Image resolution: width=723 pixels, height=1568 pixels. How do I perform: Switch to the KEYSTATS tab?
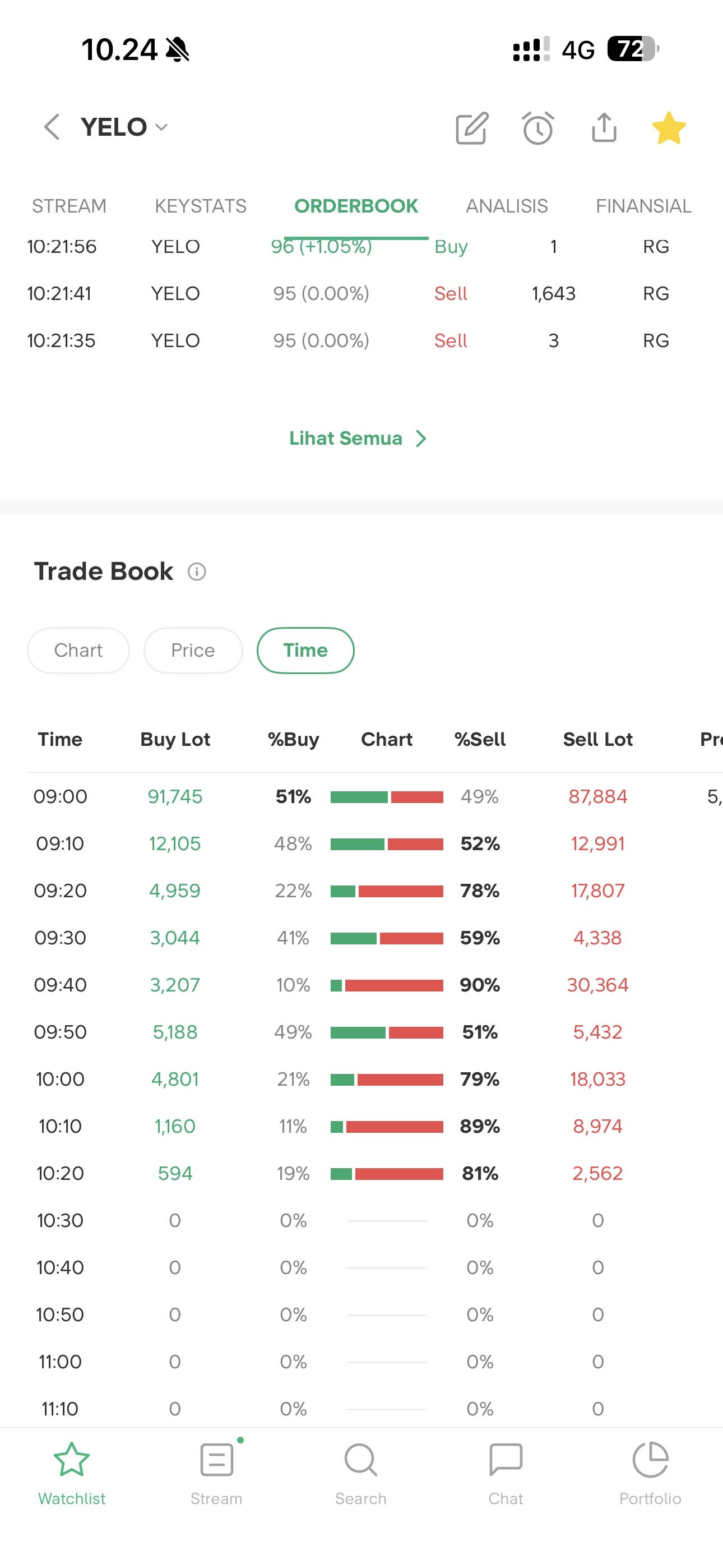200,206
